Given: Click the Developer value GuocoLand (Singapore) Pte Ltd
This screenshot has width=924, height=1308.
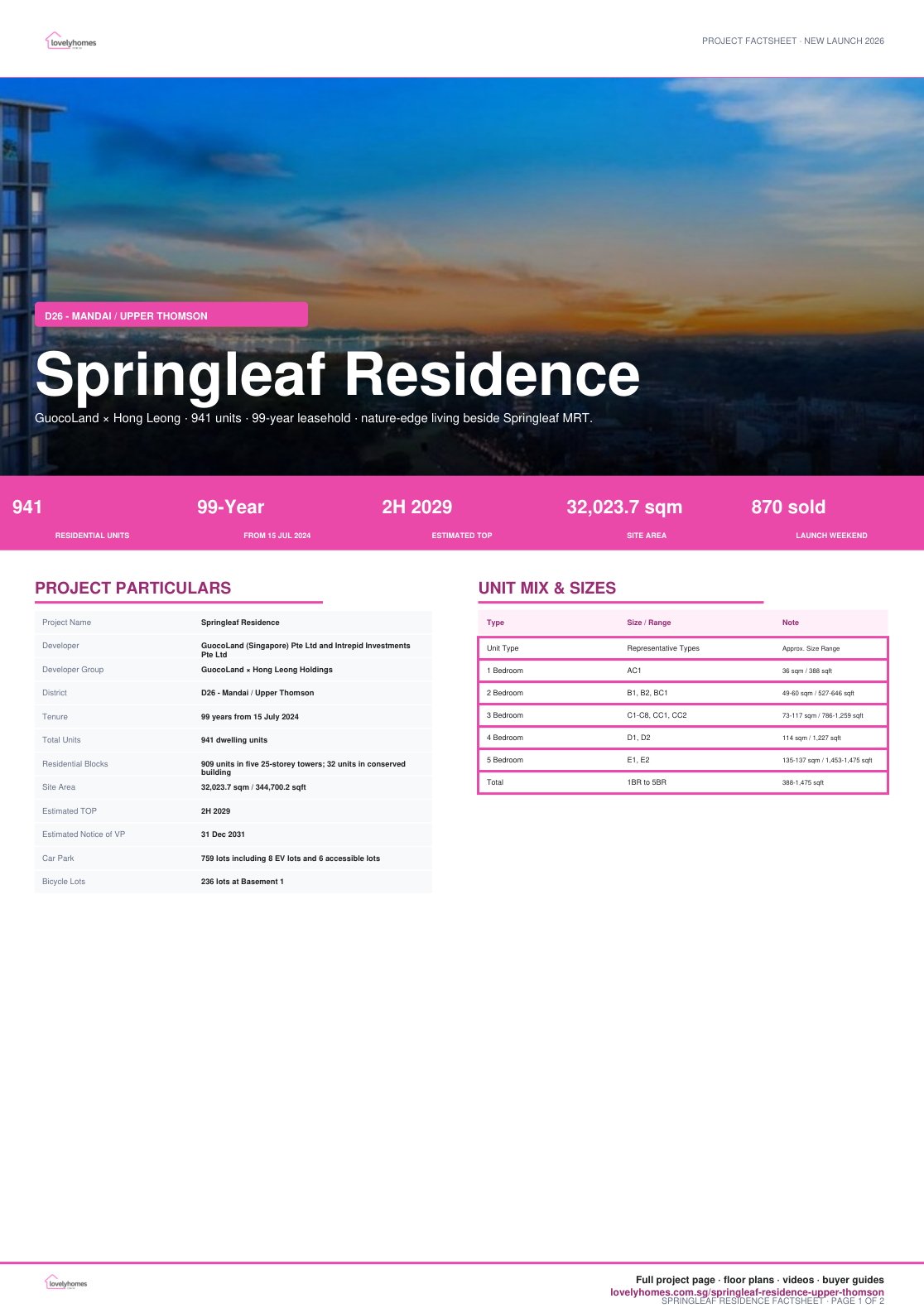Looking at the screenshot, I should click(x=306, y=650).
